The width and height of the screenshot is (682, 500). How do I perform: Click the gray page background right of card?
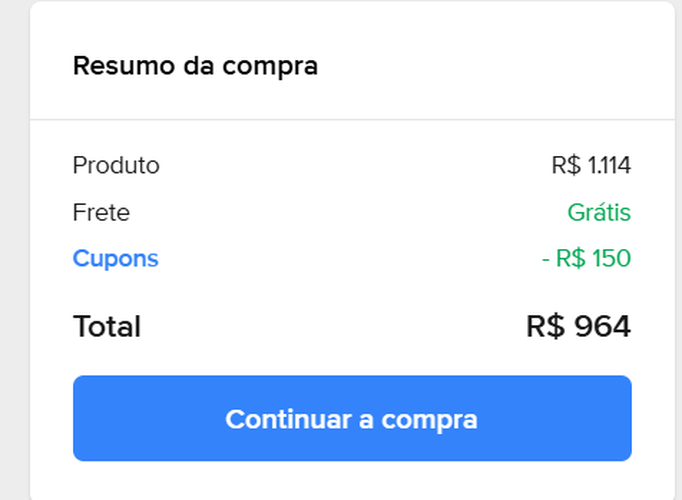tap(678, 250)
